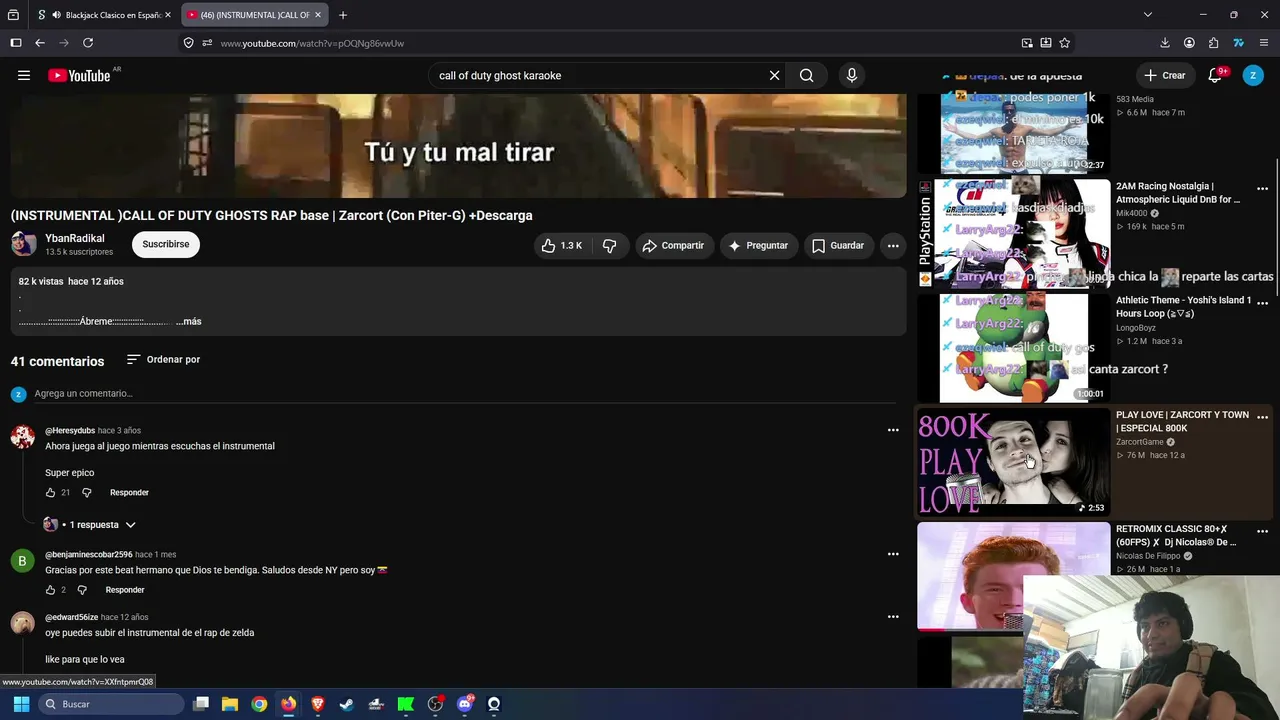Select the INSTRUMENTAL CALL OF YouTube tab
Screen dimensions: 1280x720
(255, 15)
